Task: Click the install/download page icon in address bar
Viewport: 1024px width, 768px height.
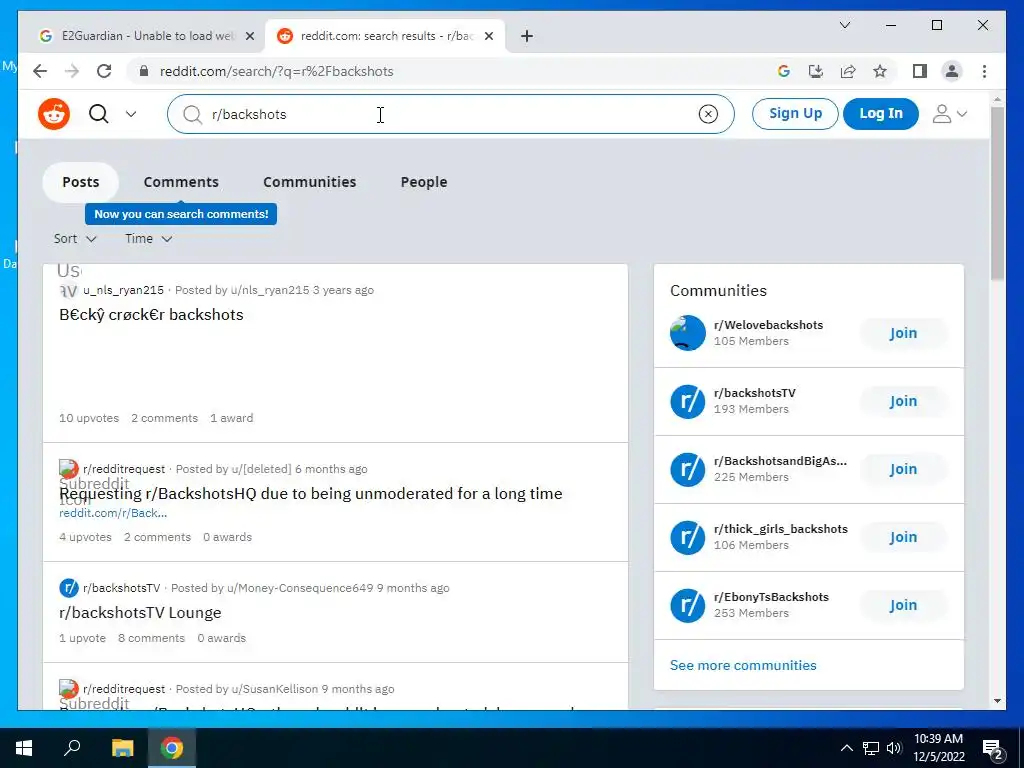Action: 816,71
